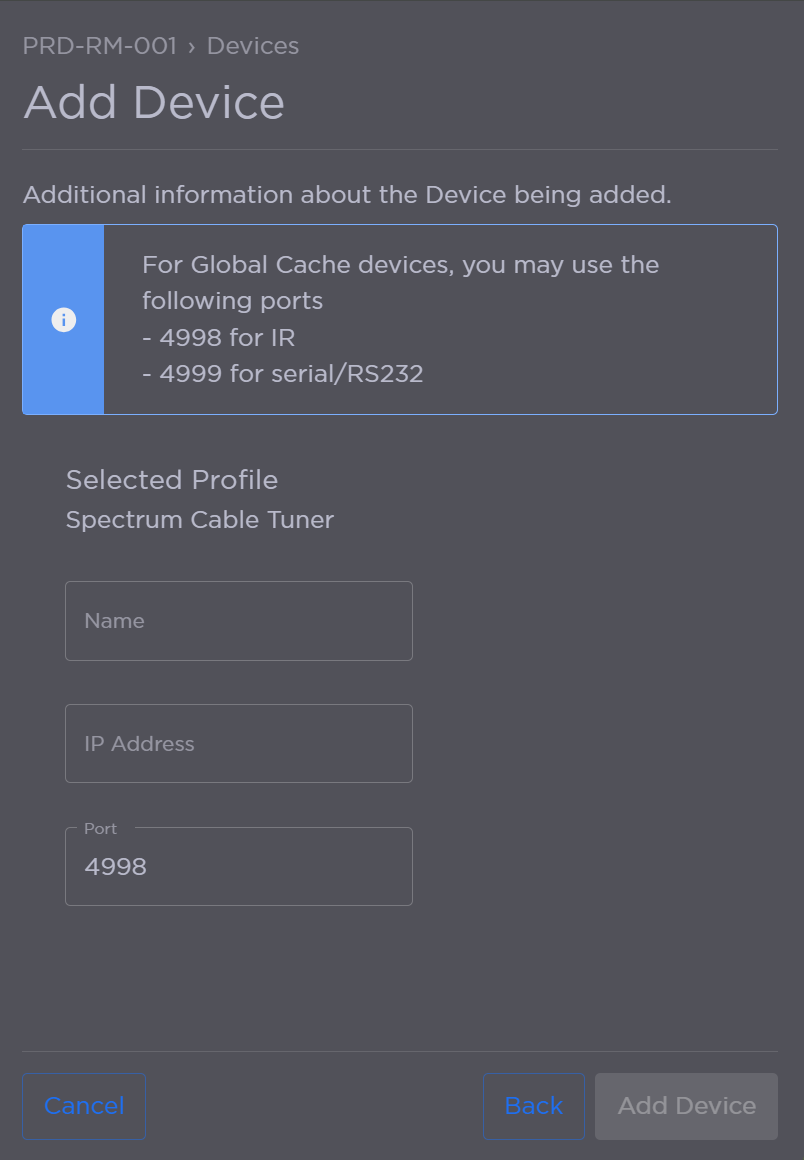Navigate to Devices via the breadcrumb
Viewport: 804px width, 1160px height.
pos(252,46)
